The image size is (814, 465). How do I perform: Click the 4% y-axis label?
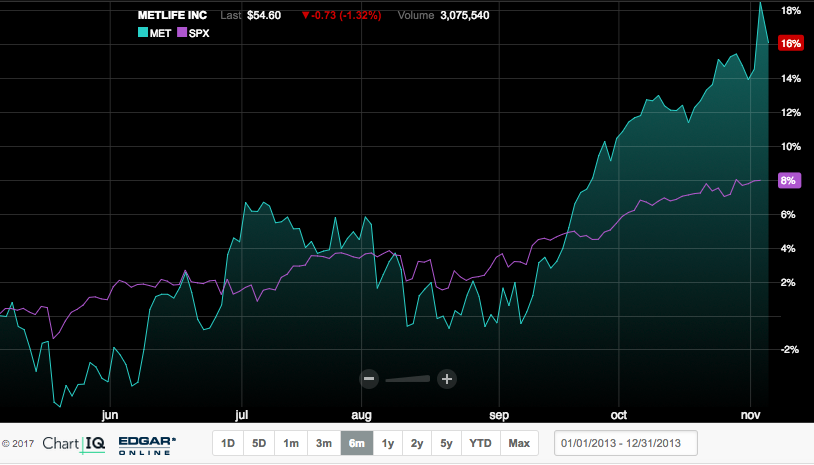[788, 249]
